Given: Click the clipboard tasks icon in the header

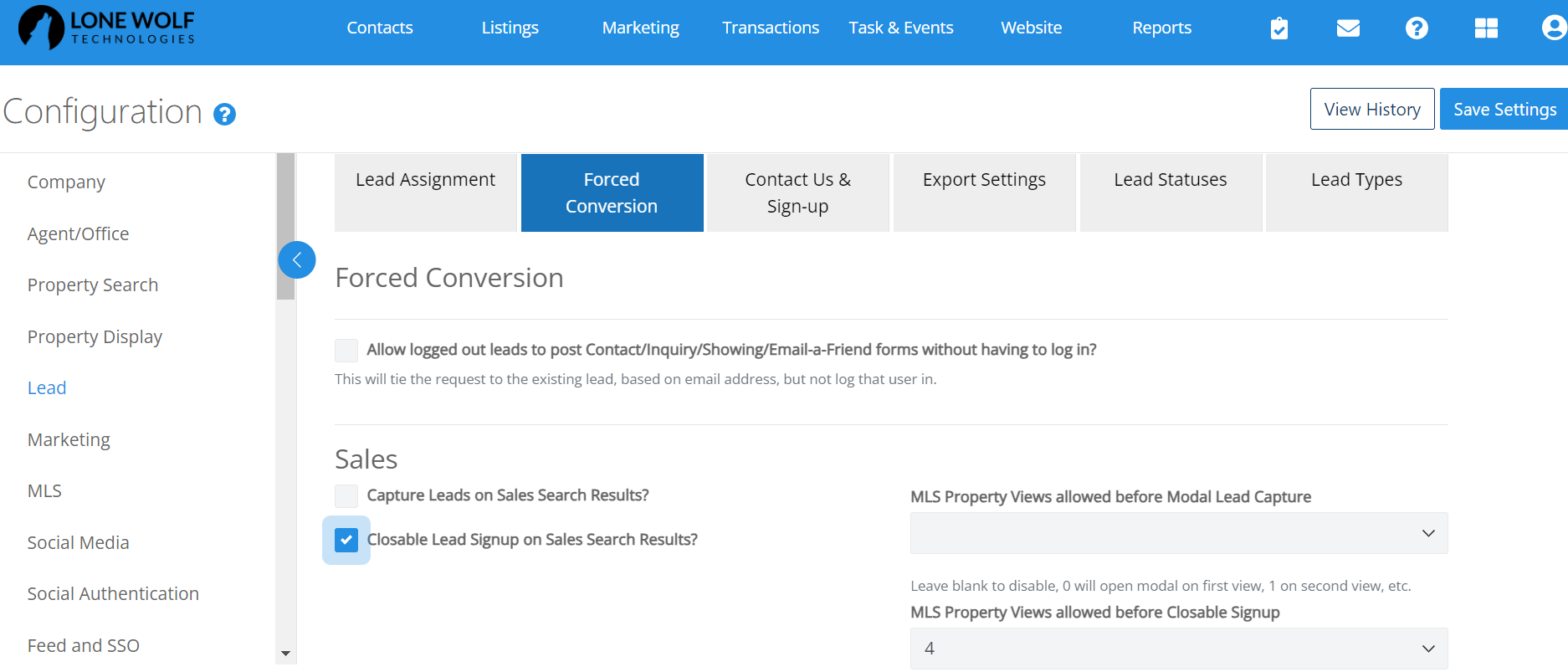Looking at the screenshot, I should tap(1278, 28).
